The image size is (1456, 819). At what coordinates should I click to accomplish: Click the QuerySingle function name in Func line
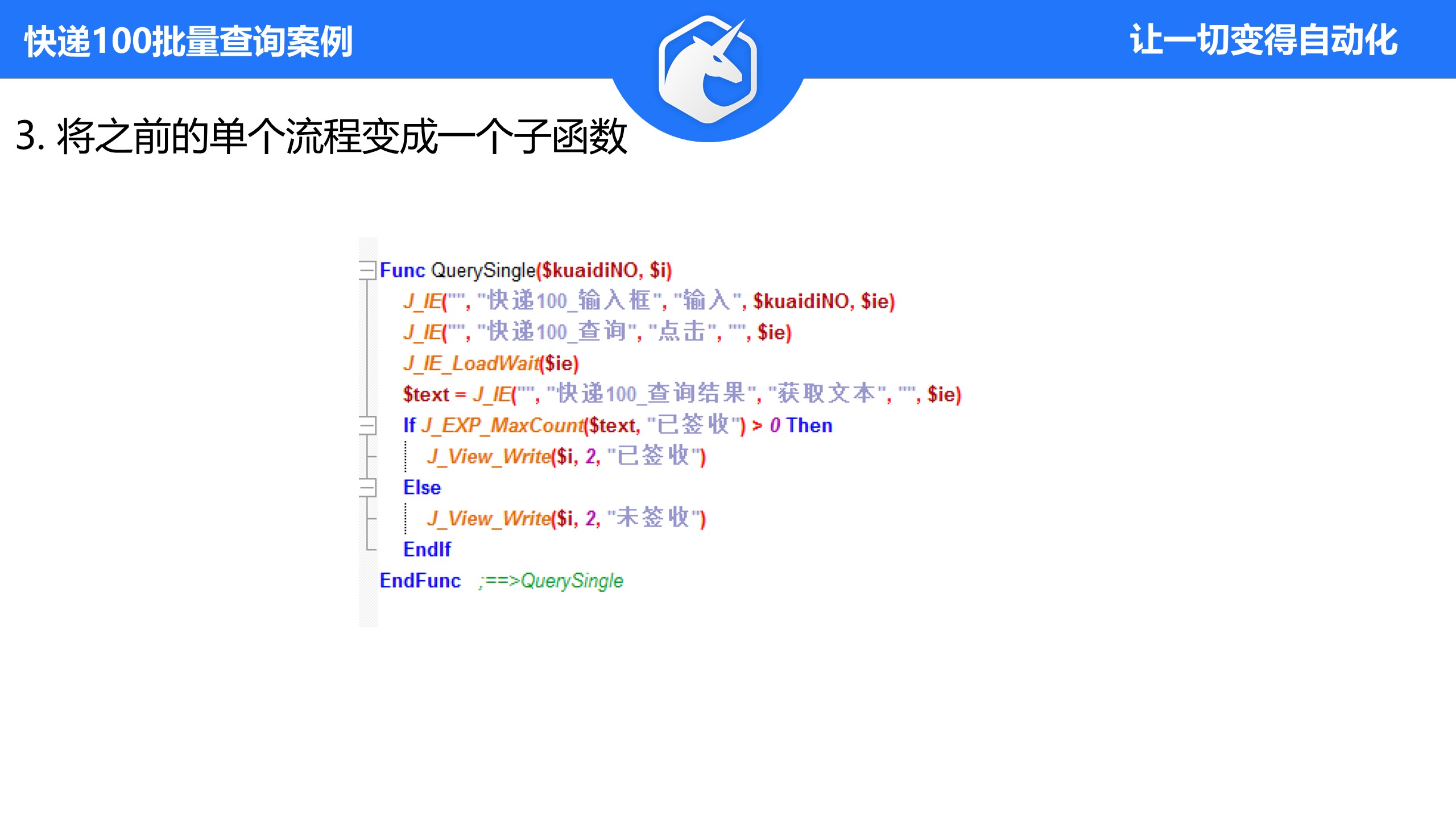click(x=483, y=270)
